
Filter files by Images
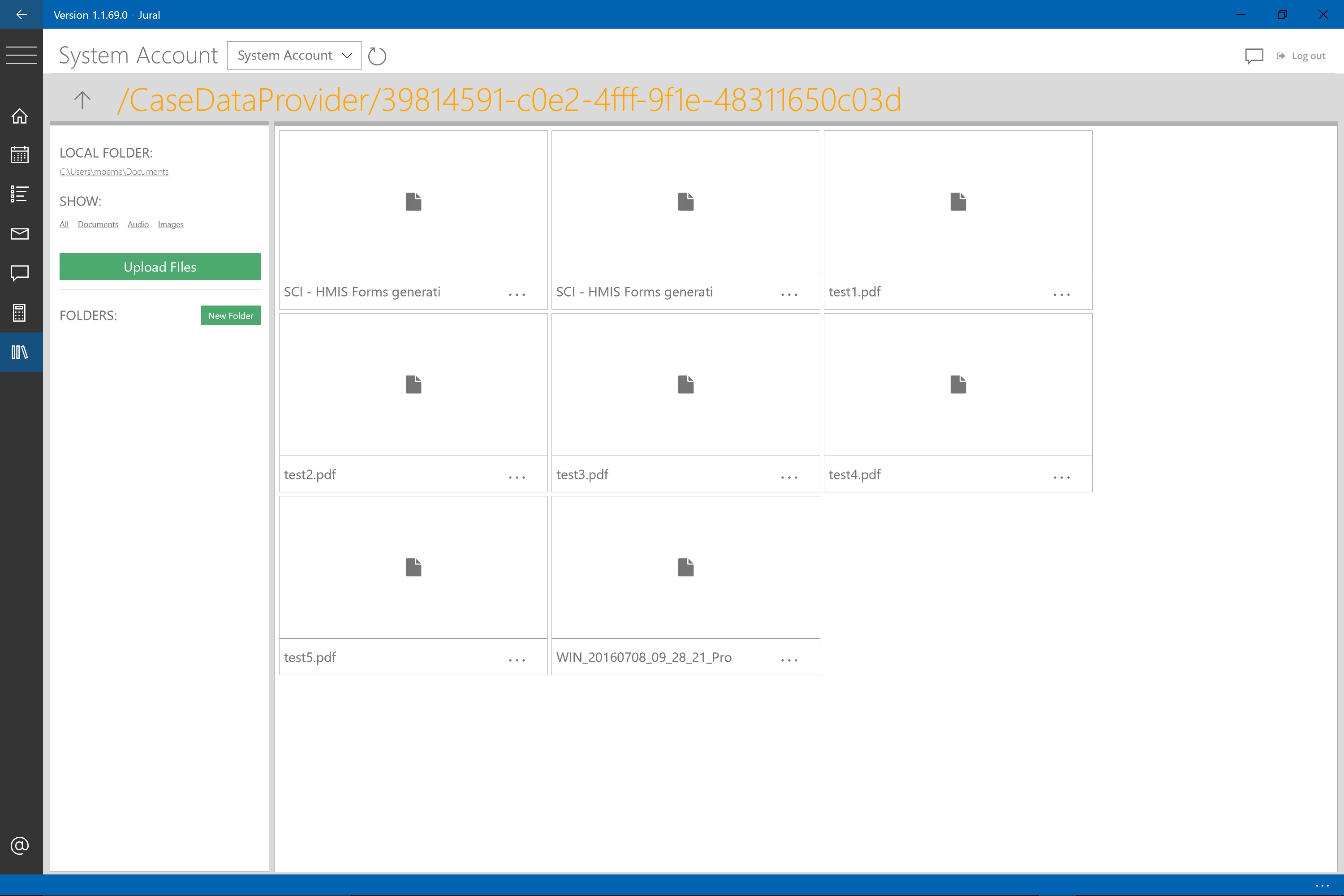(x=170, y=224)
